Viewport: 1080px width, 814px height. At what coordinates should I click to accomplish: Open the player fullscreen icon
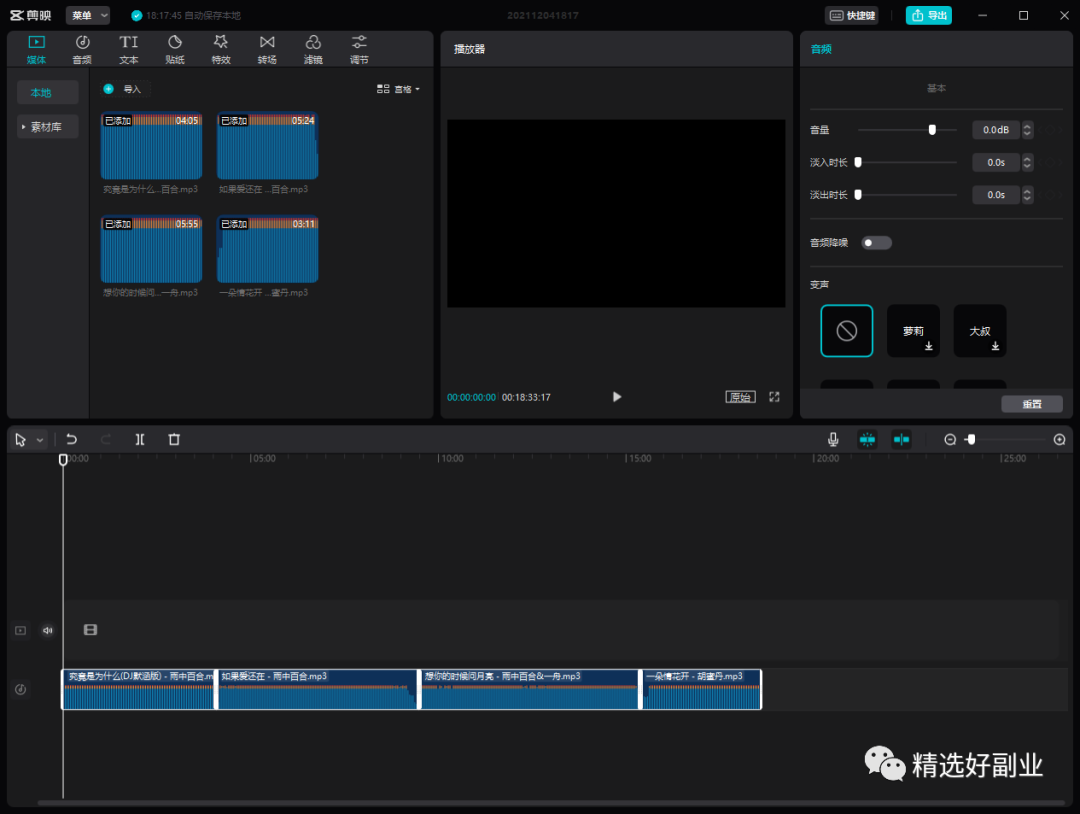(x=774, y=397)
